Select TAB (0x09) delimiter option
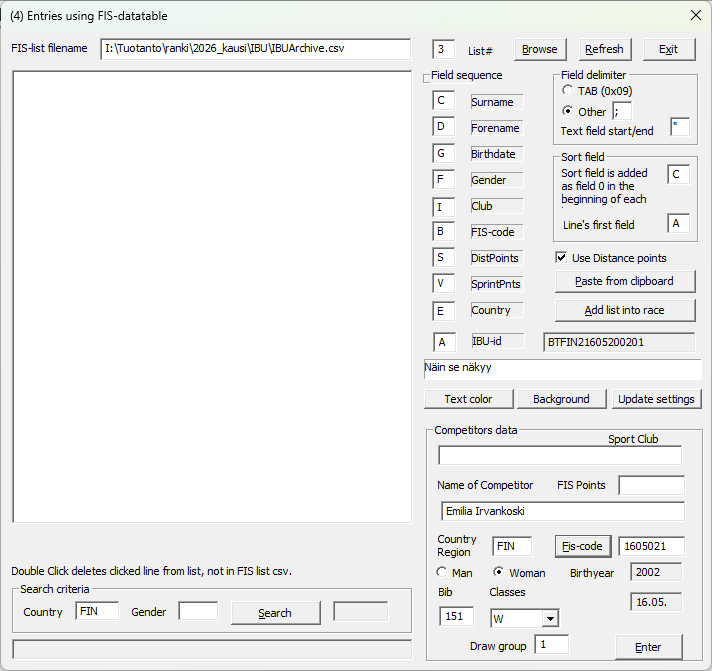Viewport: 712px width, 671px height. 568,91
